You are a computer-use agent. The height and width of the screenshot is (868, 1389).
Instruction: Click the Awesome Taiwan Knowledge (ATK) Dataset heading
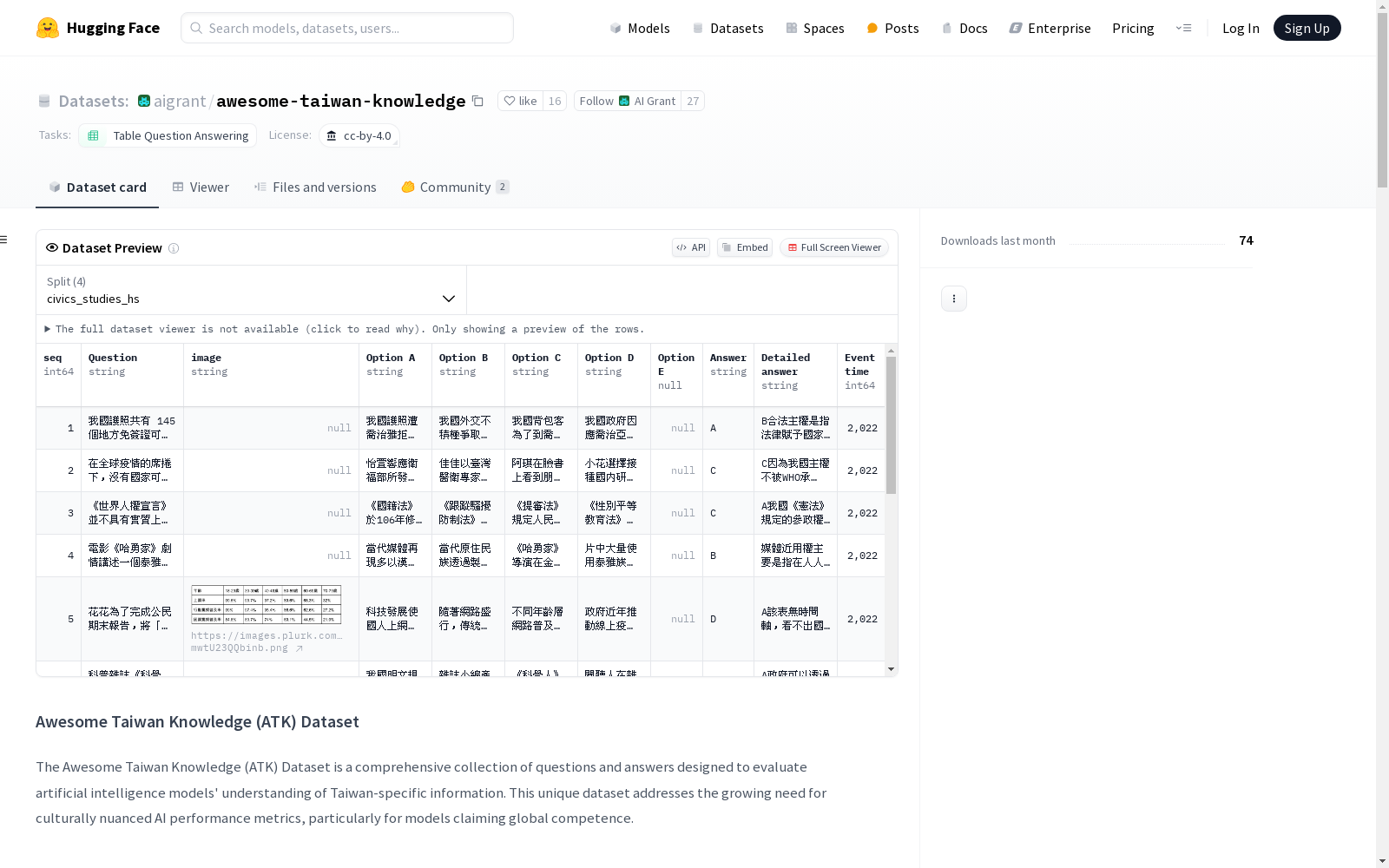[x=197, y=722]
